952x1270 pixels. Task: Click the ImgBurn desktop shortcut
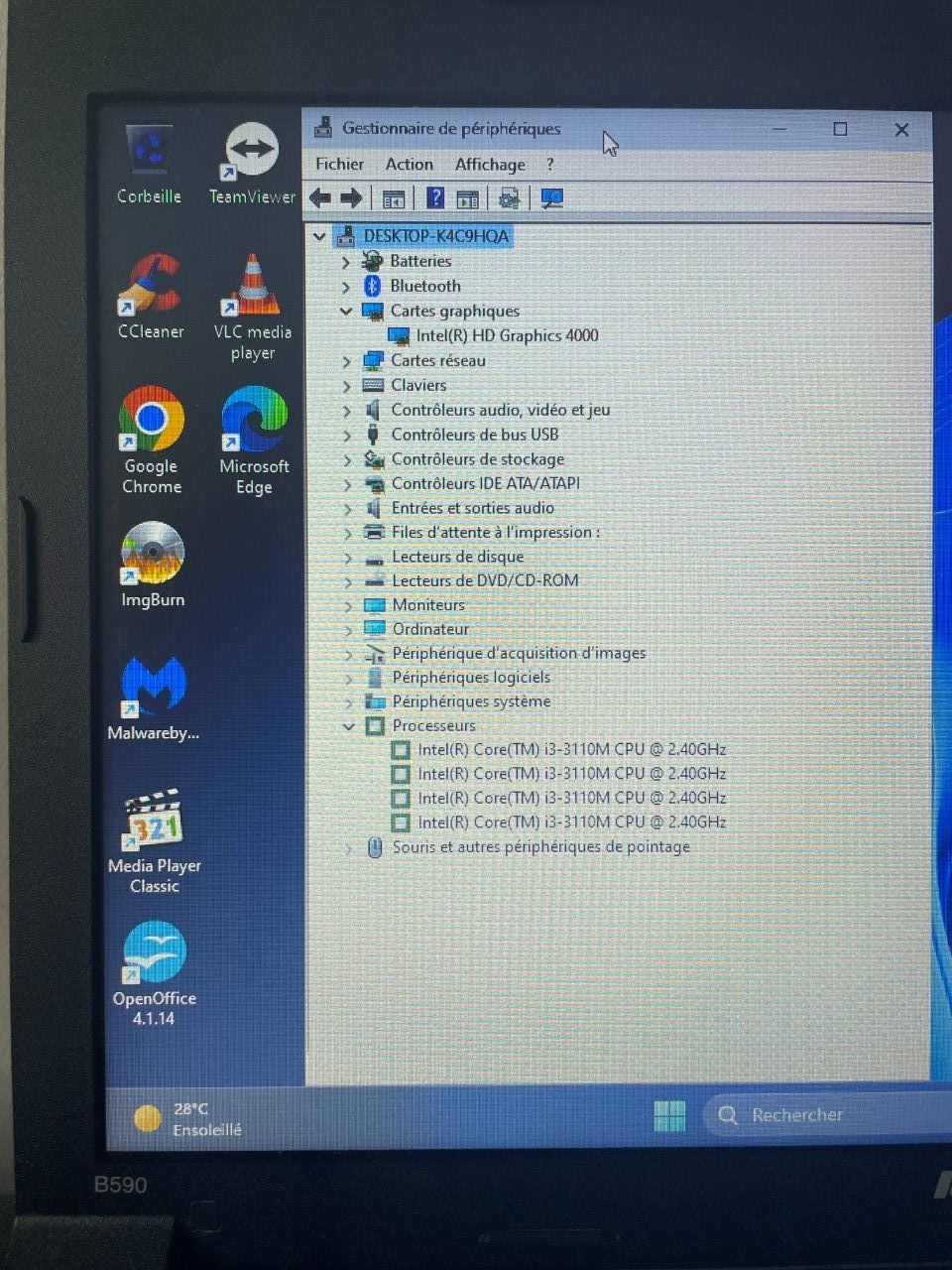coord(153,565)
